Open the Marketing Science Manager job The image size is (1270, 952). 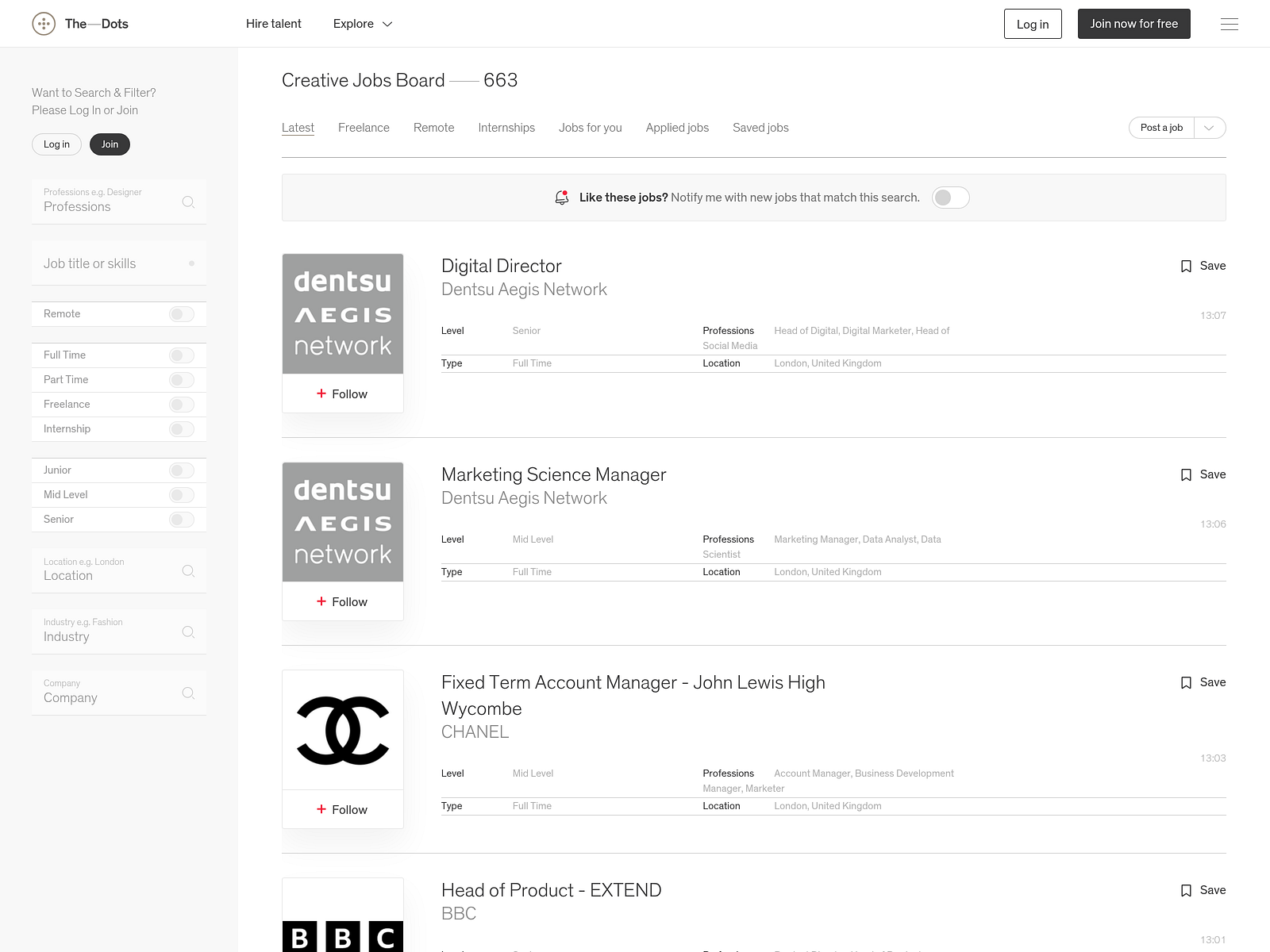(x=554, y=474)
